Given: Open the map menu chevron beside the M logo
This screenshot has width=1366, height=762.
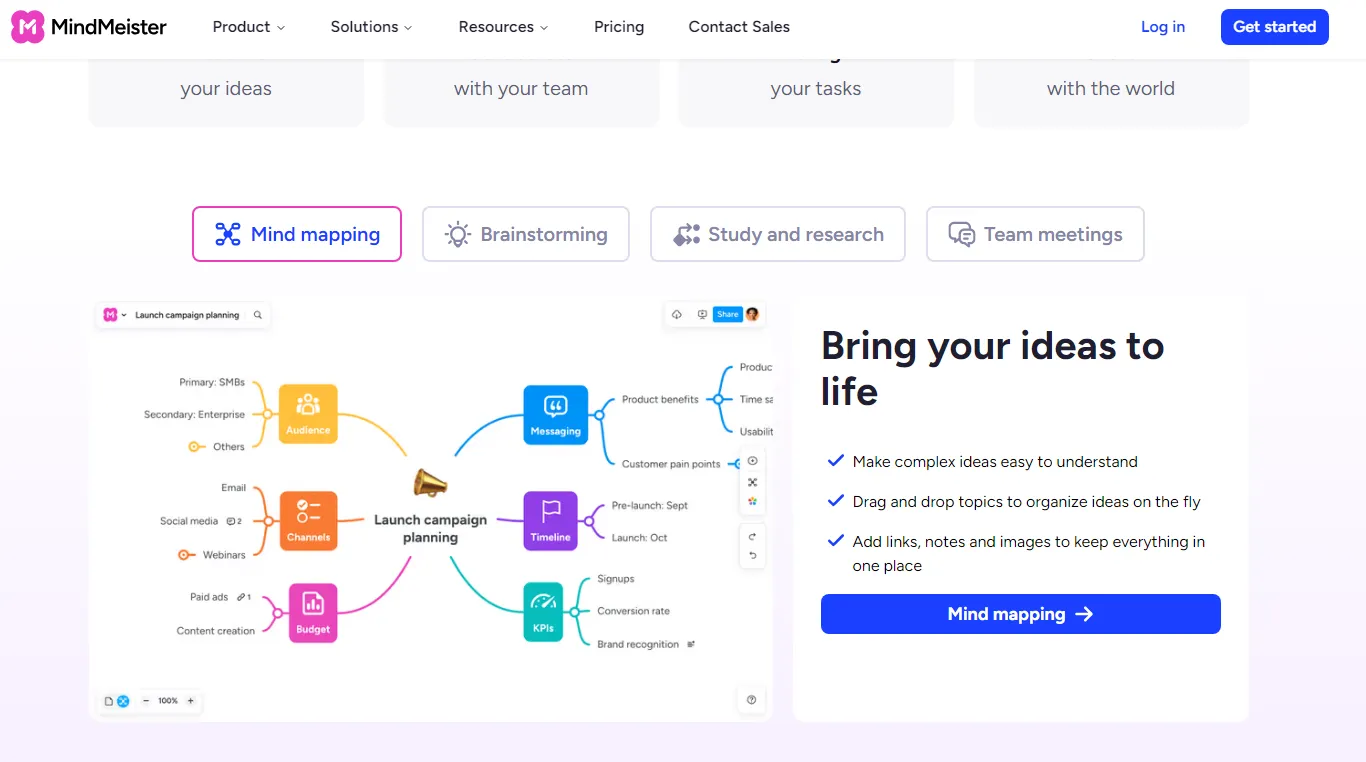Looking at the screenshot, I should click(x=124, y=315).
